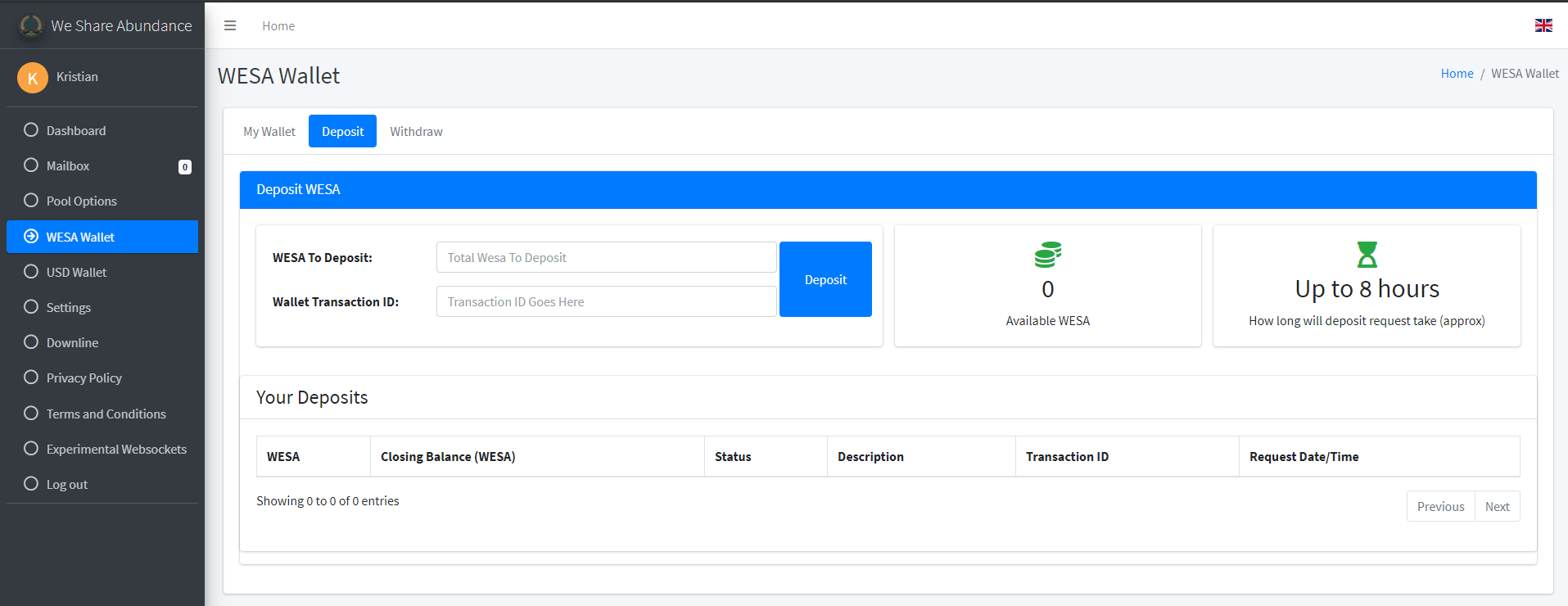Sort by the Description column header
The width and height of the screenshot is (1568, 606).
tap(921, 456)
